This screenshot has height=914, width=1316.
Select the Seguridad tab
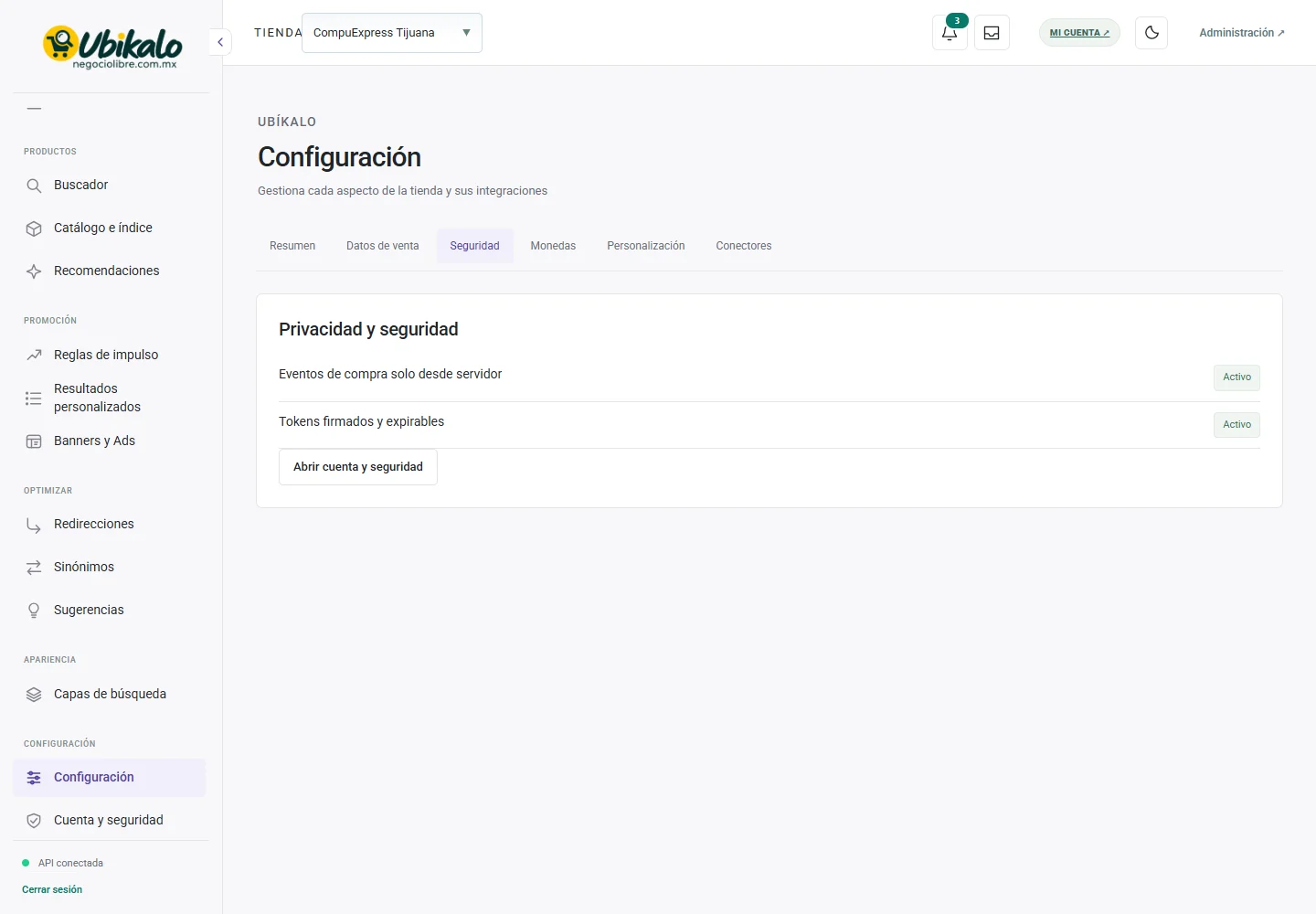[x=475, y=246]
